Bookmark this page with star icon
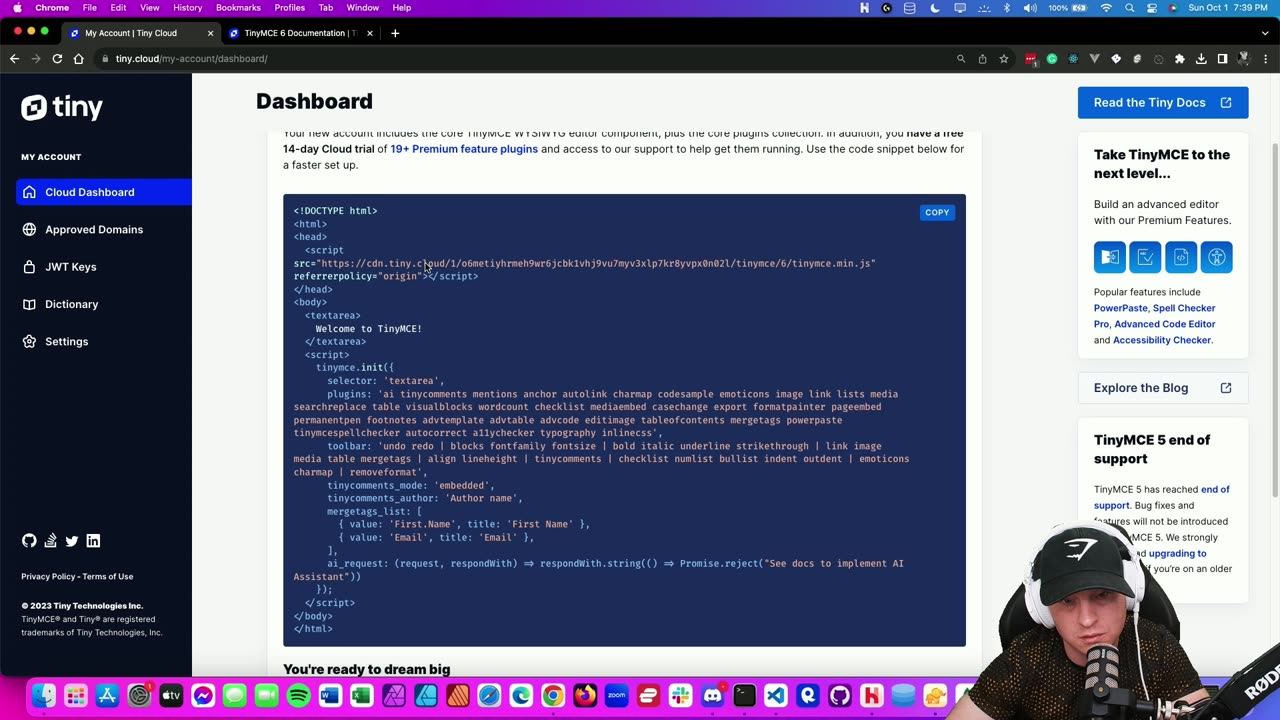Viewport: 1280px width, 720px height. point(1003,59)
